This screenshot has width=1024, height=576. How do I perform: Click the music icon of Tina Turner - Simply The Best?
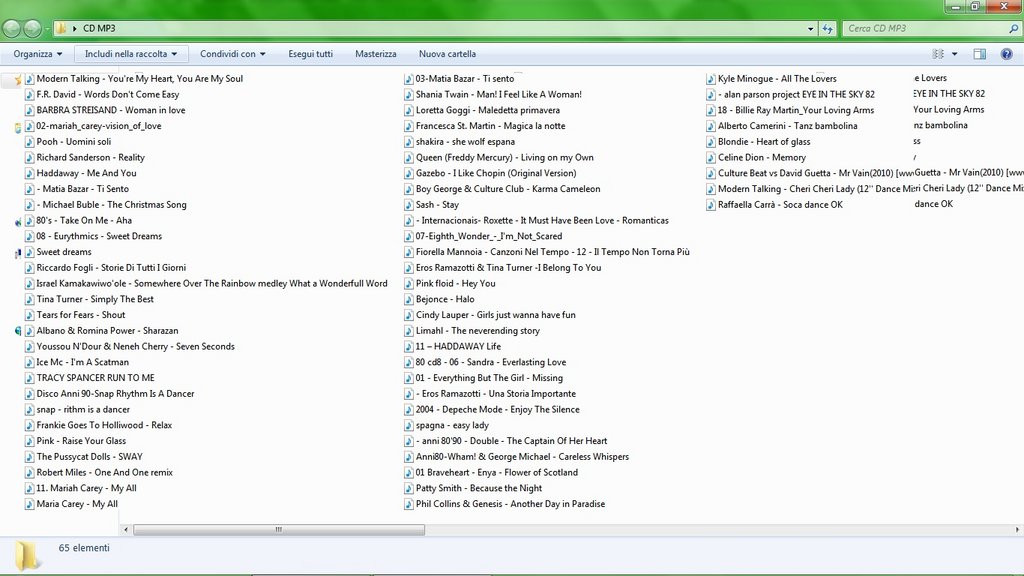(29, 299)
